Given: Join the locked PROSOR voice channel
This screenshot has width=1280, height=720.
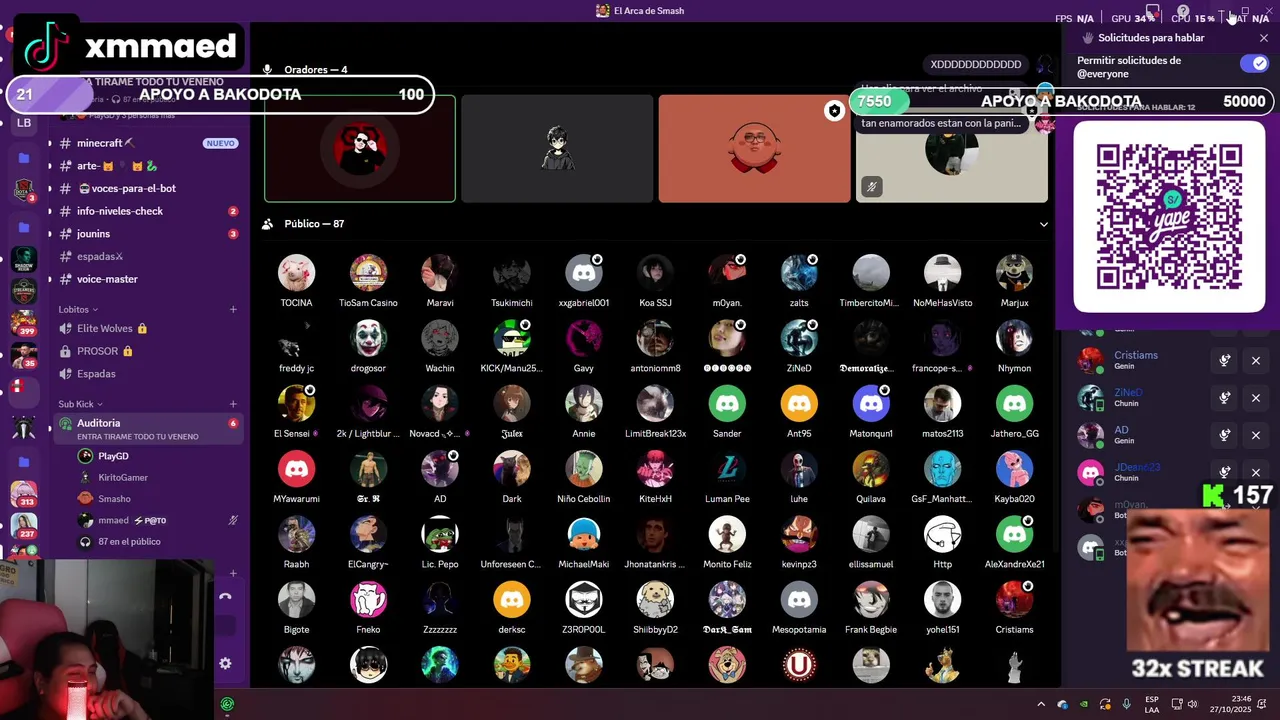Looking at the screenshot, I should tap(148, 351).
